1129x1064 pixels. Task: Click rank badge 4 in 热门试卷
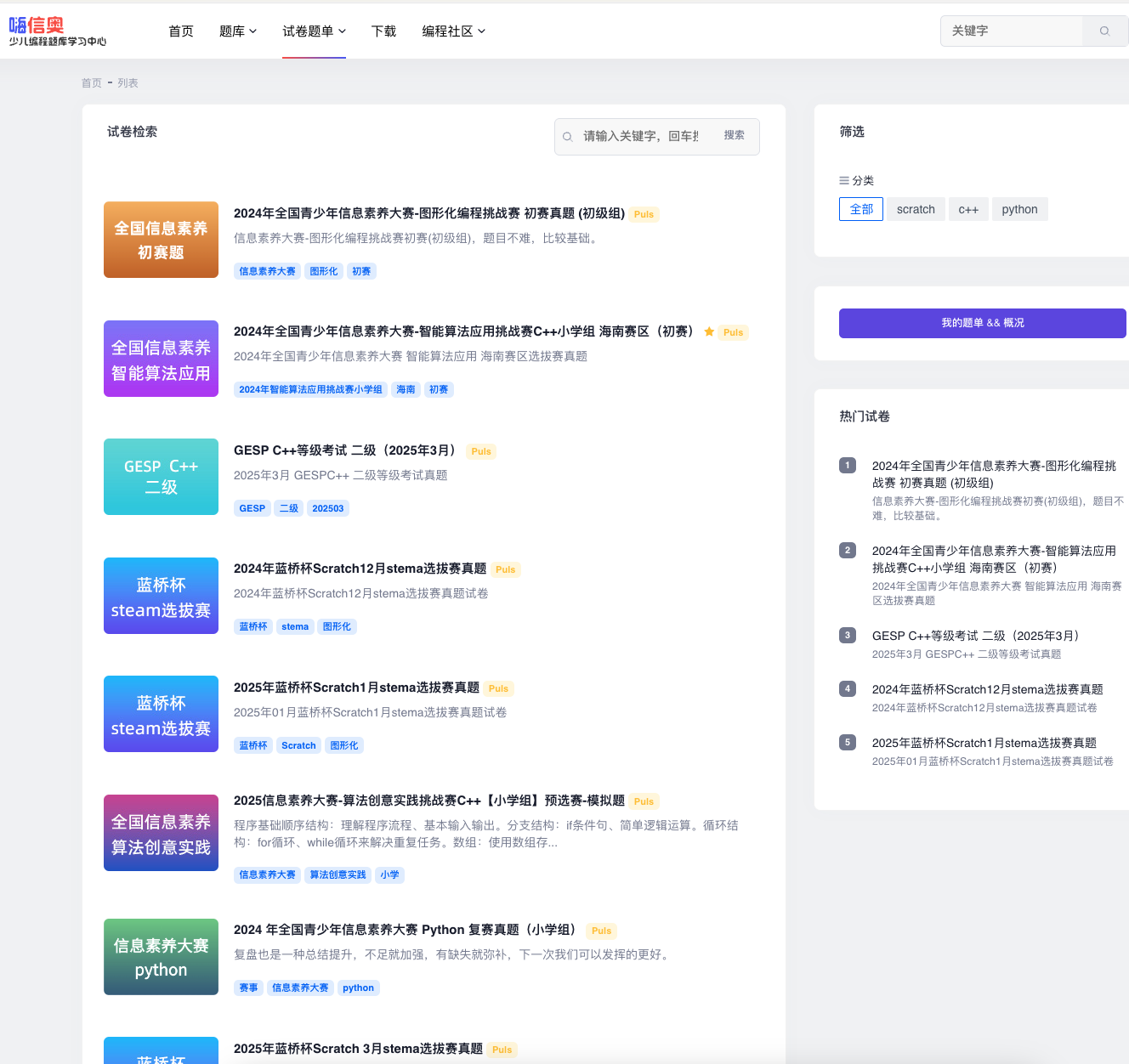point(848,689)
